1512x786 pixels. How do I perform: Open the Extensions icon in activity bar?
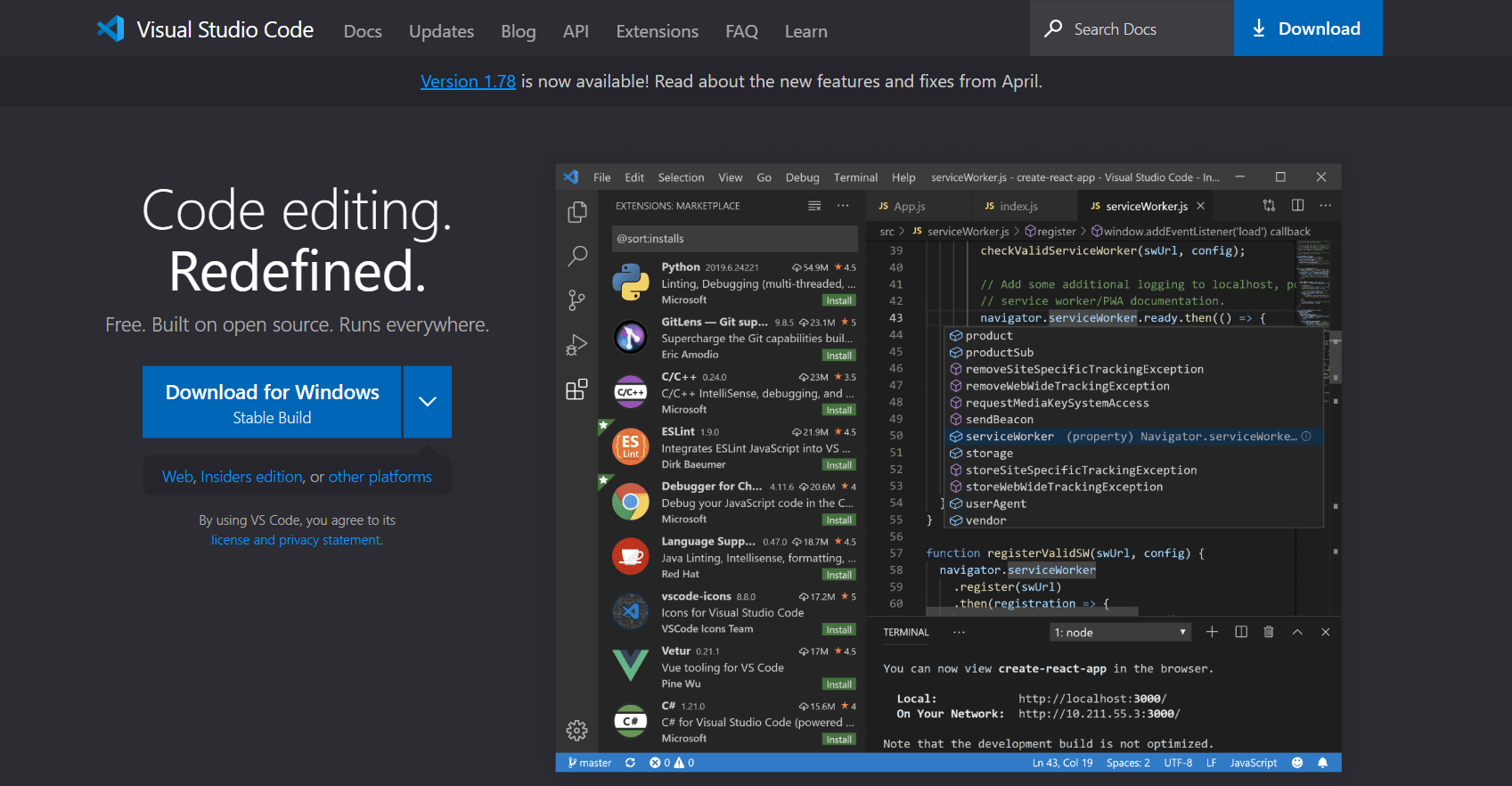pos(577,389)
